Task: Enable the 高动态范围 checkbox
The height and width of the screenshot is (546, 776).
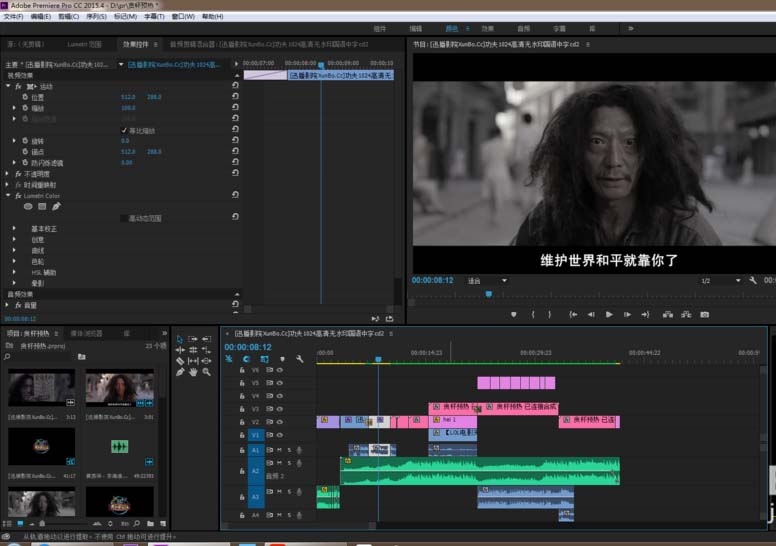Action: click(x=124, y=217)
